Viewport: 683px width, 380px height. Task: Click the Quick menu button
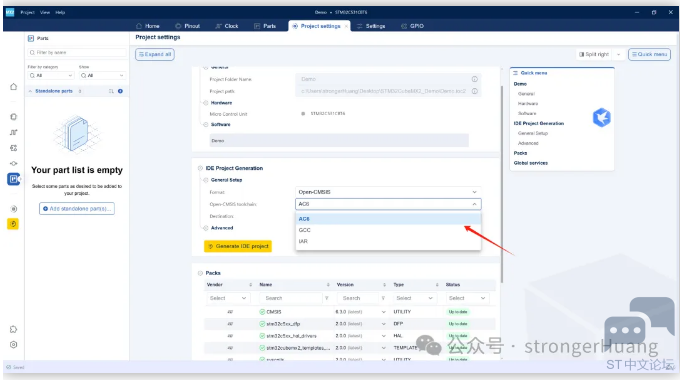coord(649,54)
